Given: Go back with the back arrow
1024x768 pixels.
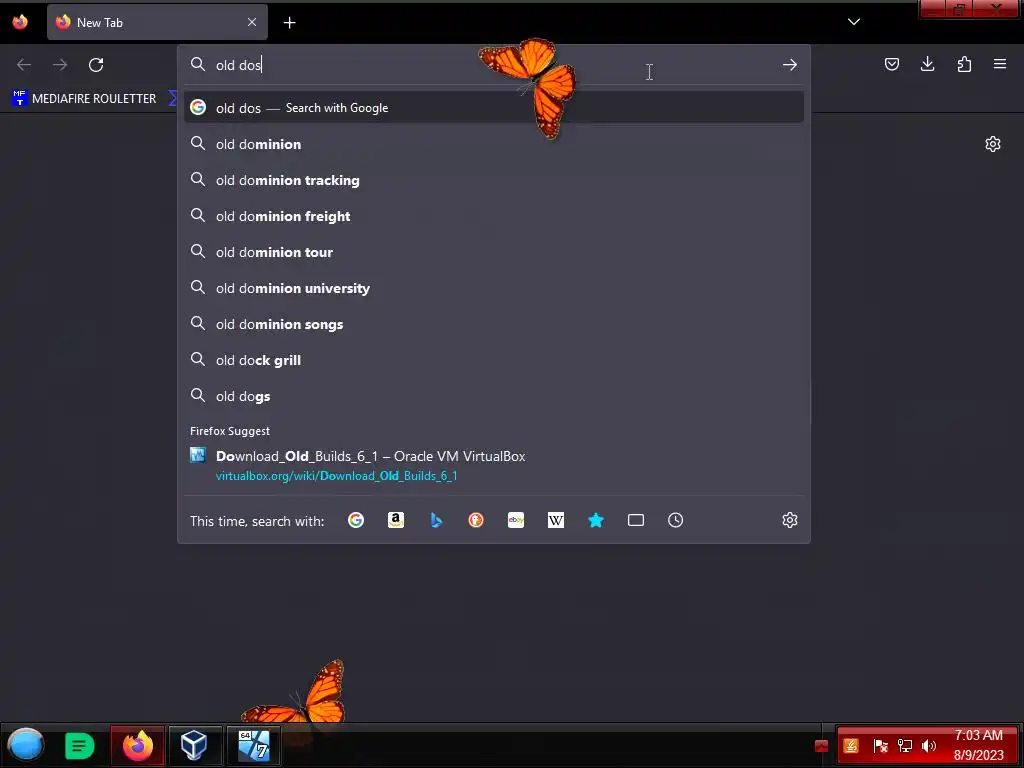Looking at the screenshot, I should (24, 65).
